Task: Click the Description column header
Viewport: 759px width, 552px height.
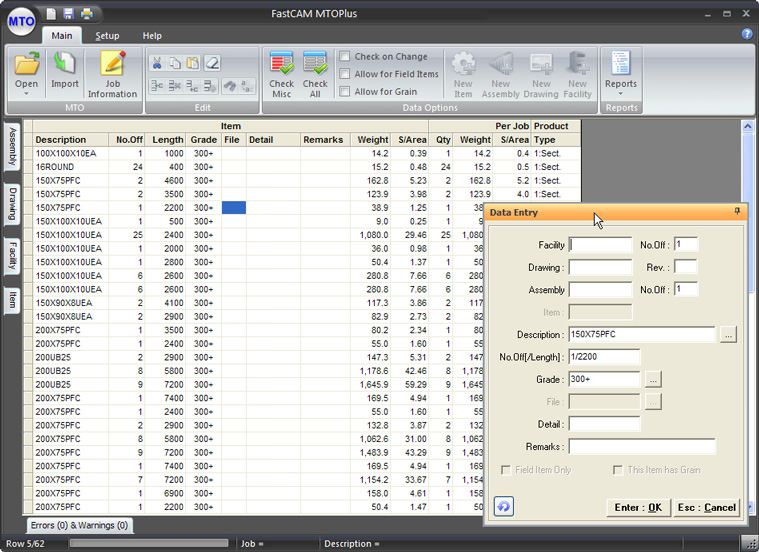Action: pyautogui.click(x=71, y=139)
